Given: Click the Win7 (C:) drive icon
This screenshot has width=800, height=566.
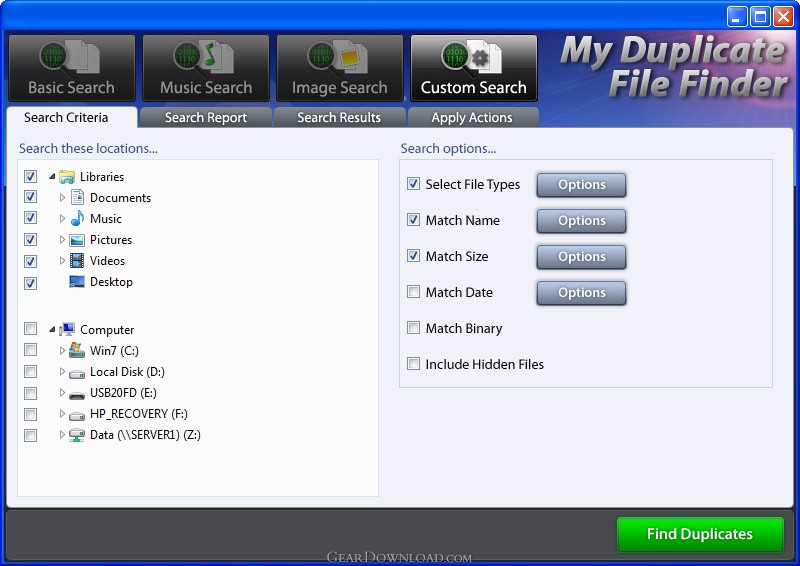Looking at the screenshot, I should 77,351.
